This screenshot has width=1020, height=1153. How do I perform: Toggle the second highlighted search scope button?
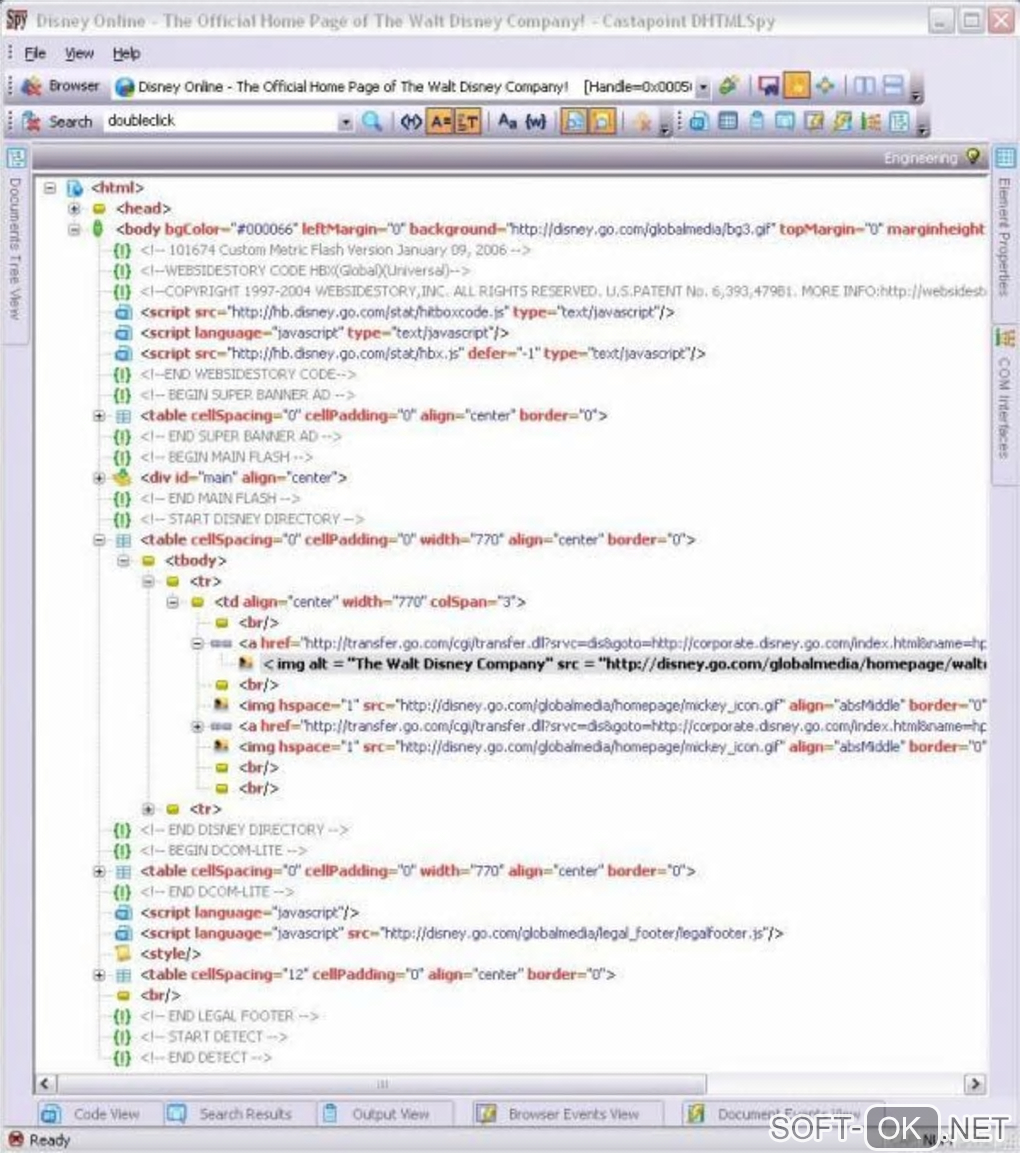pyautogui.click(x=602, y=121)
